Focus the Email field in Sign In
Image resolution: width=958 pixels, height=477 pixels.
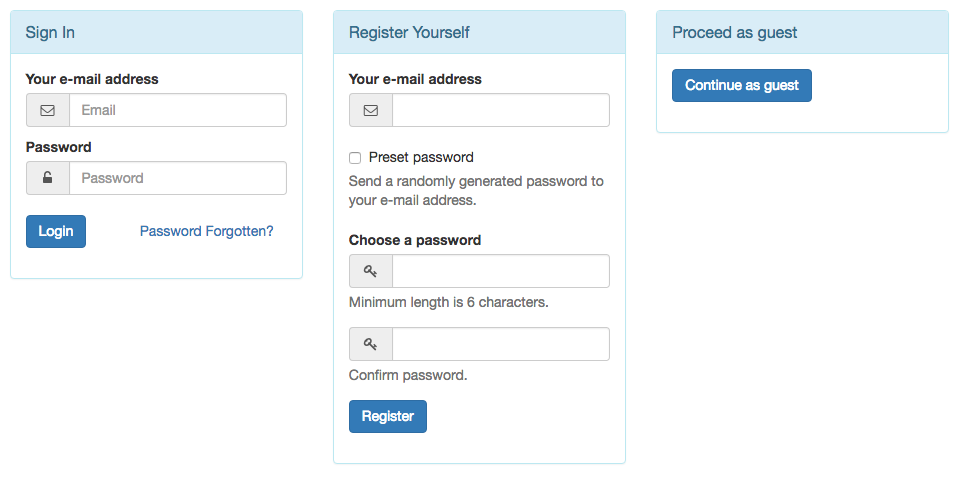178,110
